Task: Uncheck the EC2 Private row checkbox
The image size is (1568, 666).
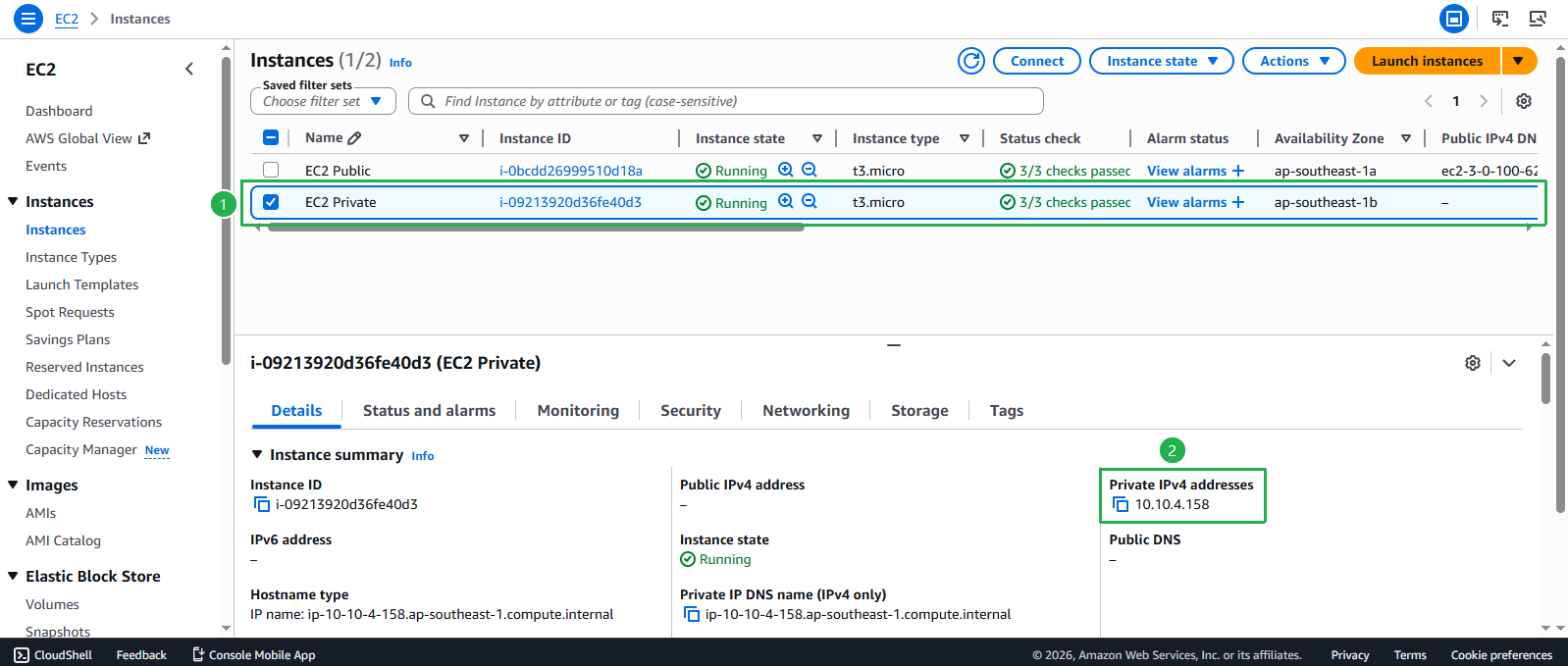Action: [x=271, y=202]
